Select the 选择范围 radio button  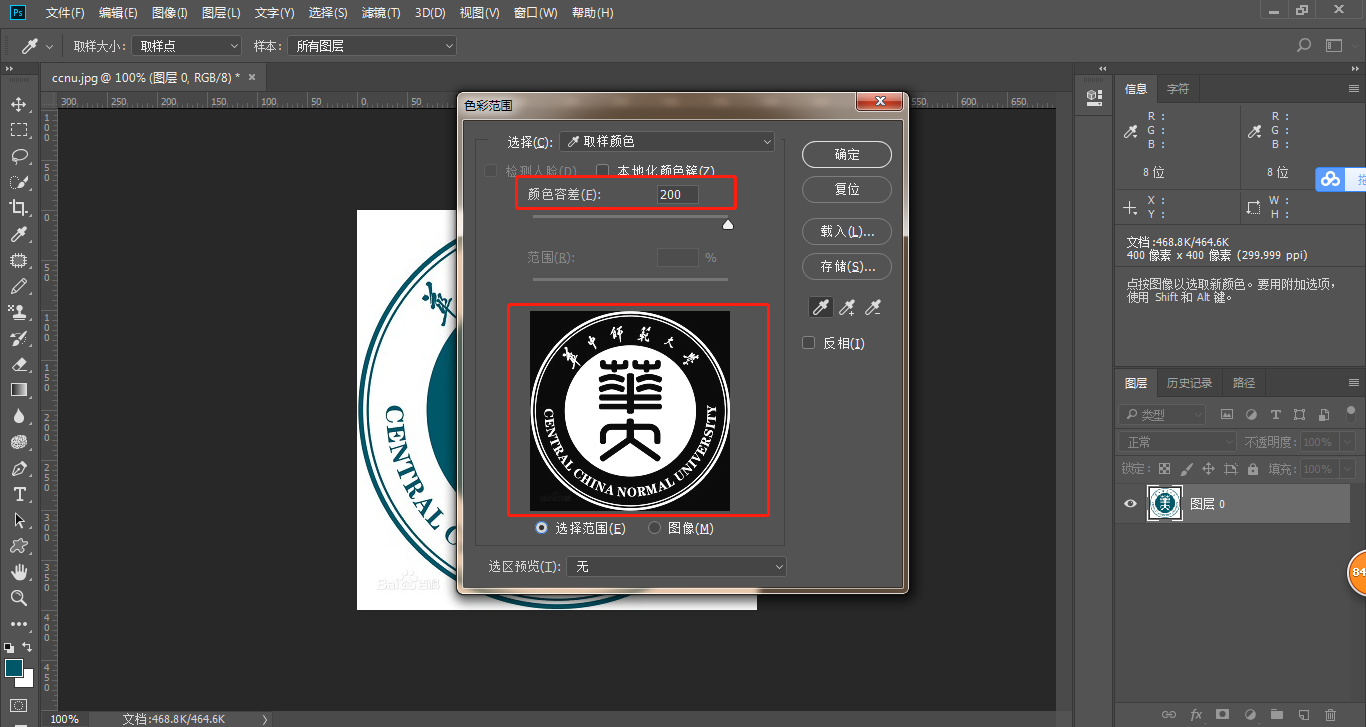pyautogui.click(x=542, y=528)
